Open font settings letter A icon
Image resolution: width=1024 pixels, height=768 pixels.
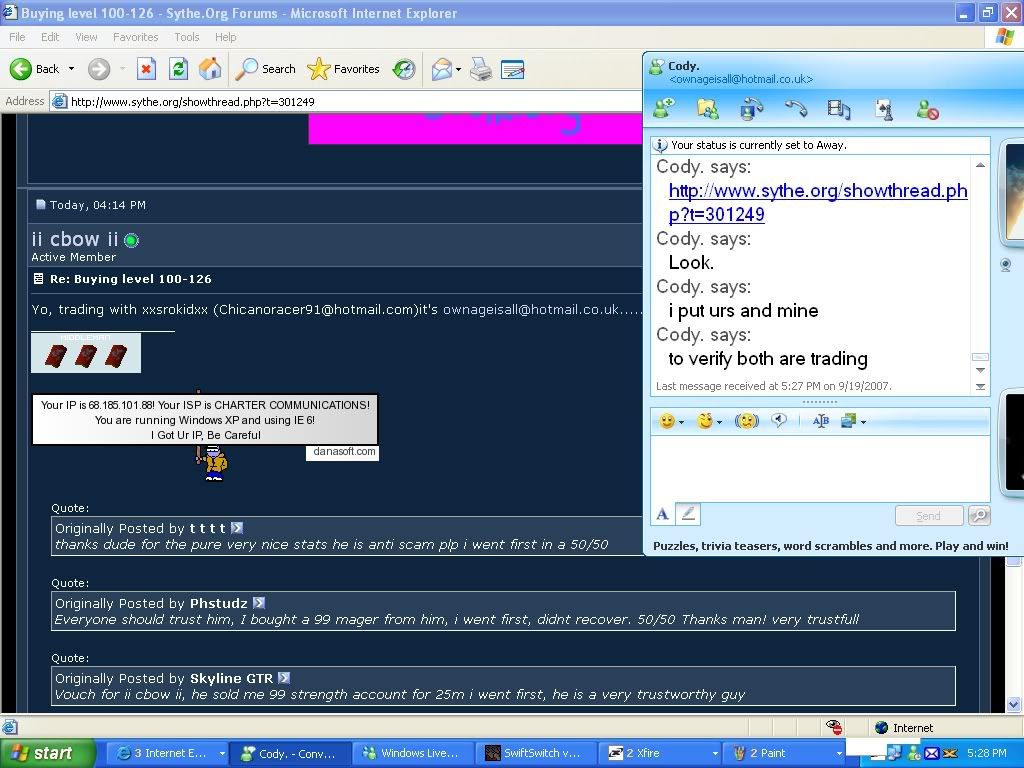[662, 515]
